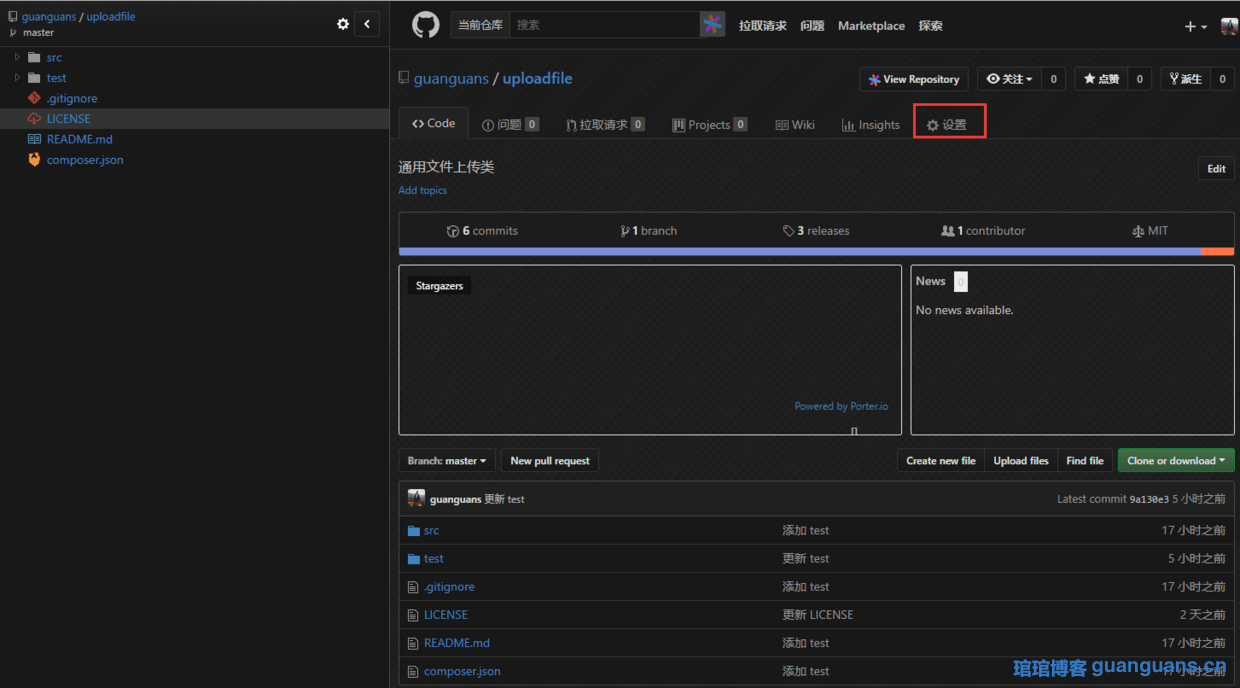
Task: View the 1 branch list
Action: pyautogui.click(x=648, y=231)
